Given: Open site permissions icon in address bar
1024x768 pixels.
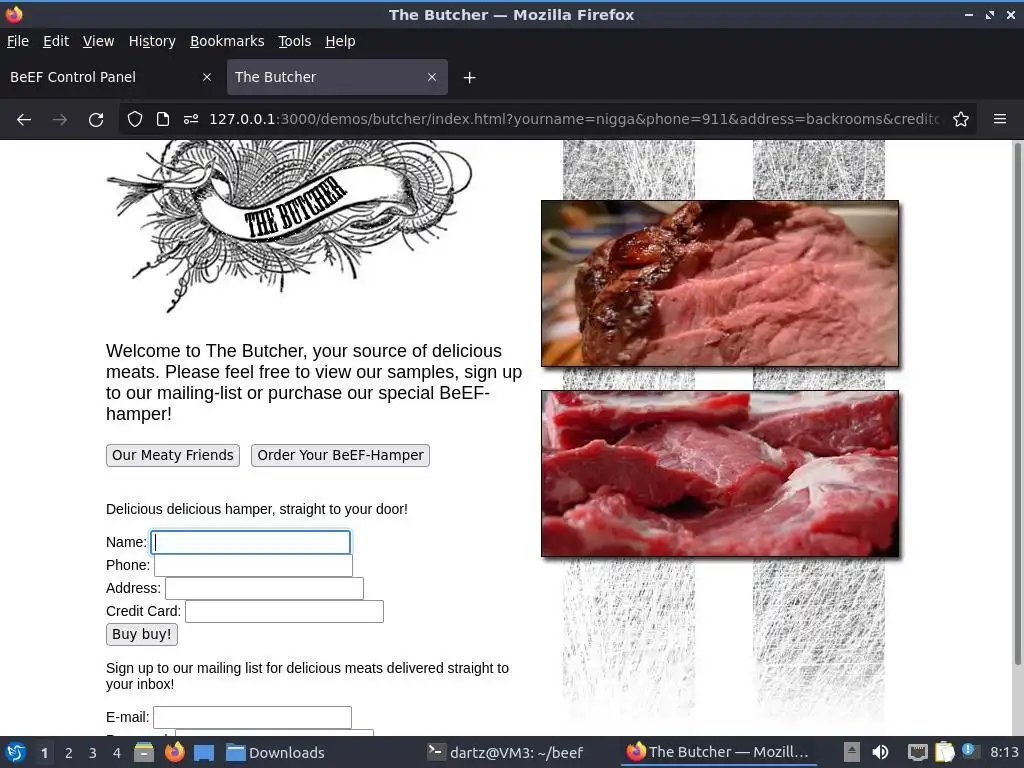Looking at the screenshot, I should tap(191, 120).
